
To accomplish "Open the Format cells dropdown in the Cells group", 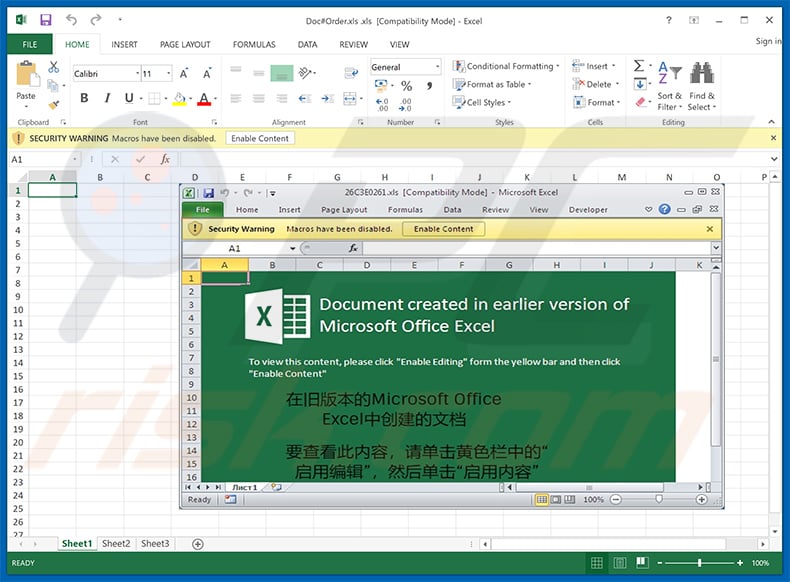I will coord(597,102).
